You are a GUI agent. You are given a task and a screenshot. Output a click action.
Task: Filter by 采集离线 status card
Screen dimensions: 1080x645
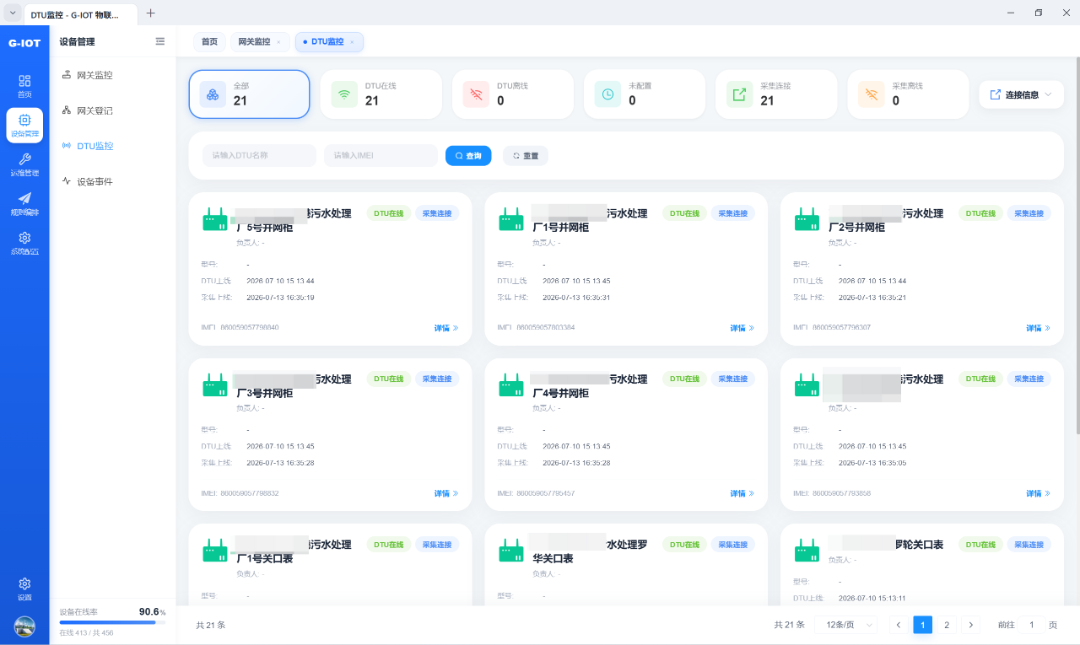(x=907, y=94)
